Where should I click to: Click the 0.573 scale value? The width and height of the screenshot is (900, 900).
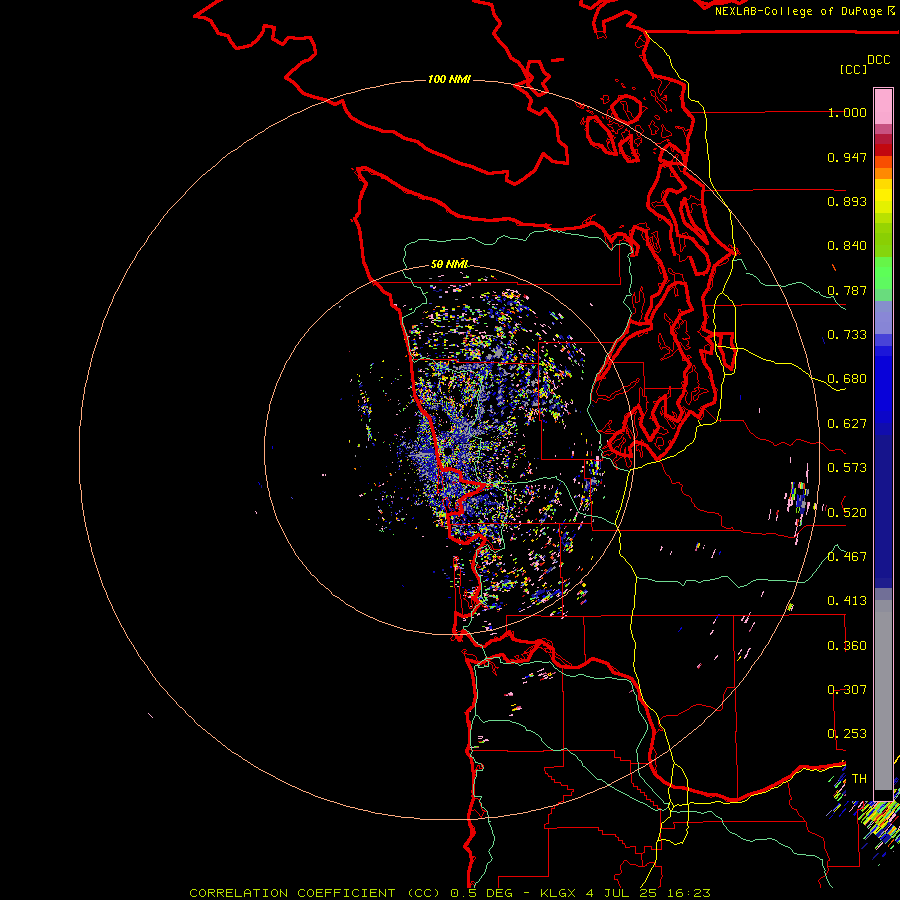pos(847,468)
